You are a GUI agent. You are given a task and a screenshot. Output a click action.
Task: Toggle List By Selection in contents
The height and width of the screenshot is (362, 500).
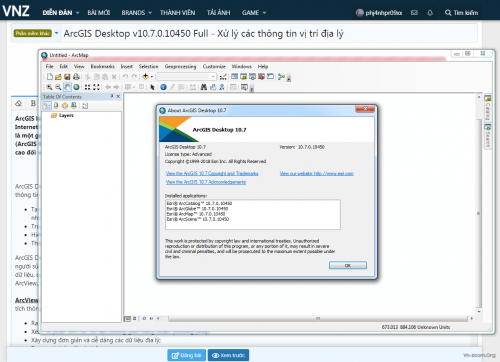coord(74,106)
